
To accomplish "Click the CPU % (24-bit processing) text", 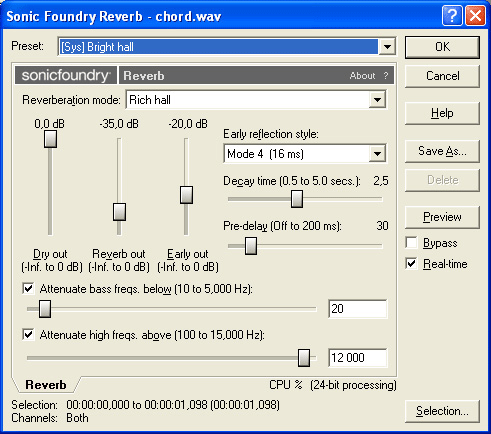I will (x=333, y=385).
